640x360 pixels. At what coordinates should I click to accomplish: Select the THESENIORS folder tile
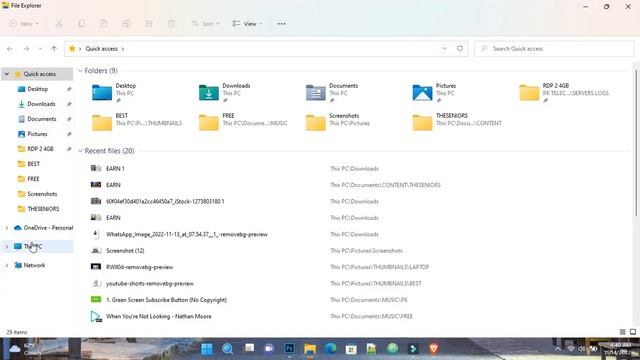[x=457, y=122]
